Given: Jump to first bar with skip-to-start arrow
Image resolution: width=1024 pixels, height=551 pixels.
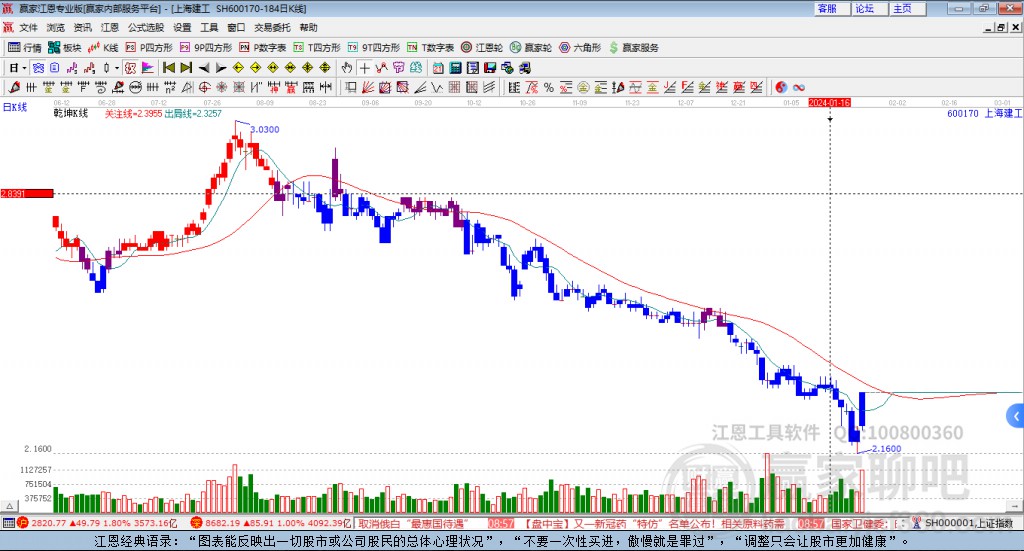Looking at the screenshot, I should pos(169,68).
